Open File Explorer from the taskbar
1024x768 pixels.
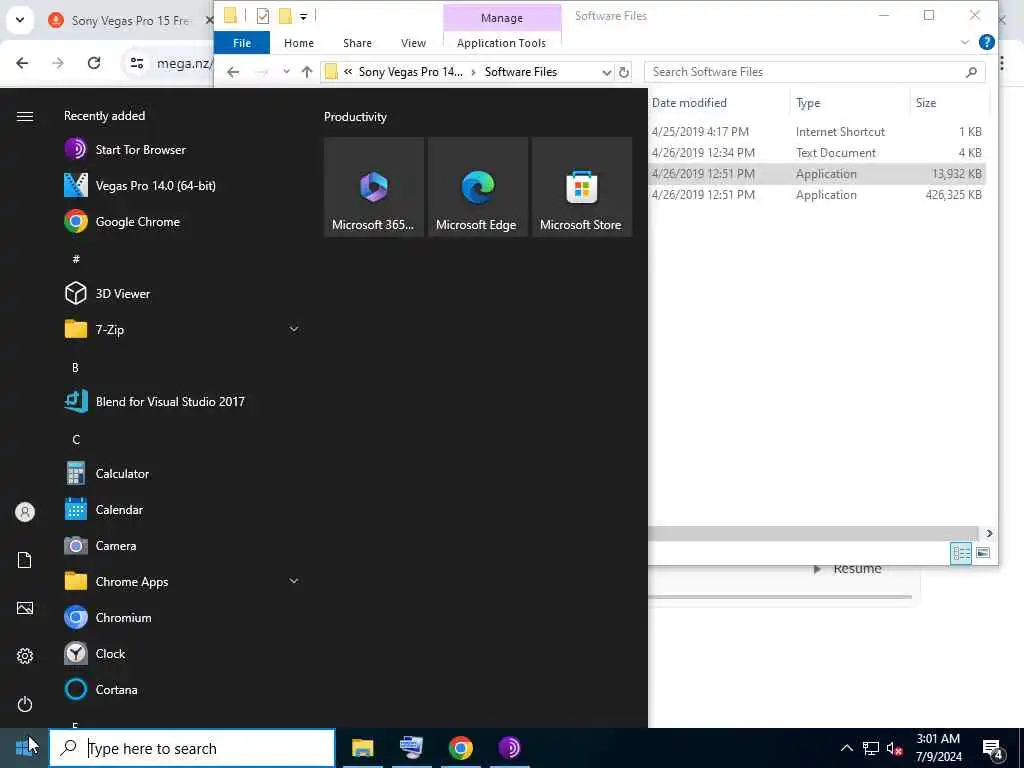(x=362, y=748)
